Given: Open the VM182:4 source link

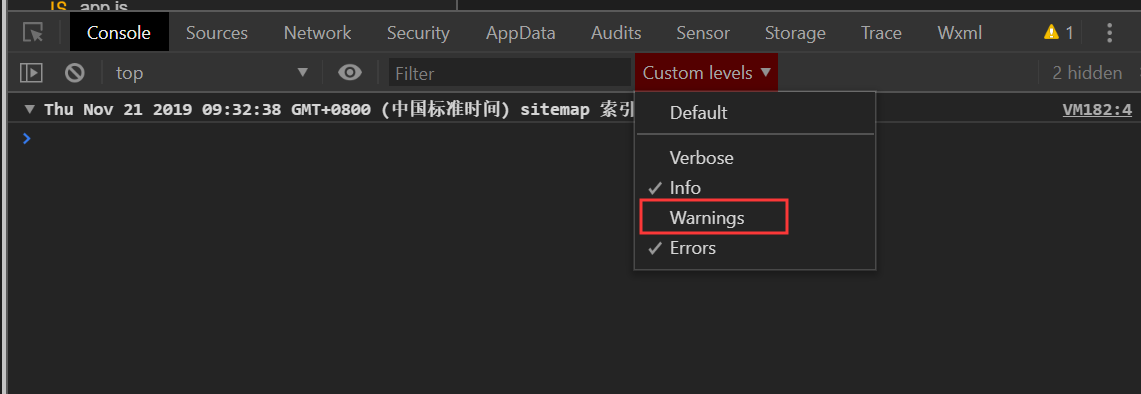Looking at the screenshot, I should [1097, 110].
